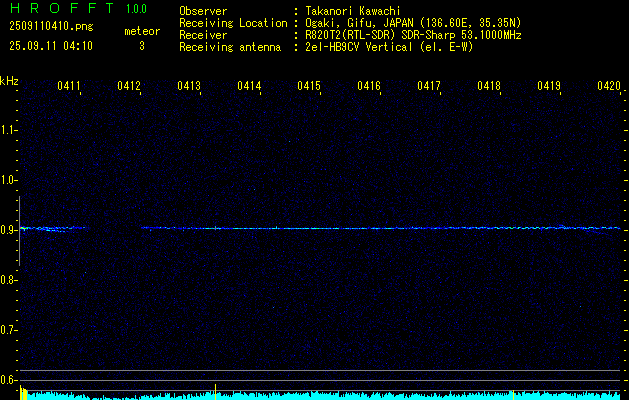Image resolution: width=629 pixels, height=400 pixels.
Task: Click the 0.6 kHz axis label
Action: tap(8, 380)
